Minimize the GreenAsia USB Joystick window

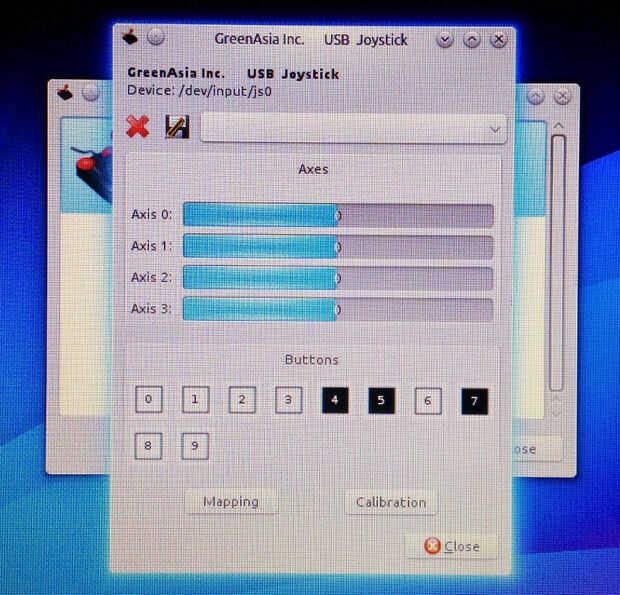point(445,40)
